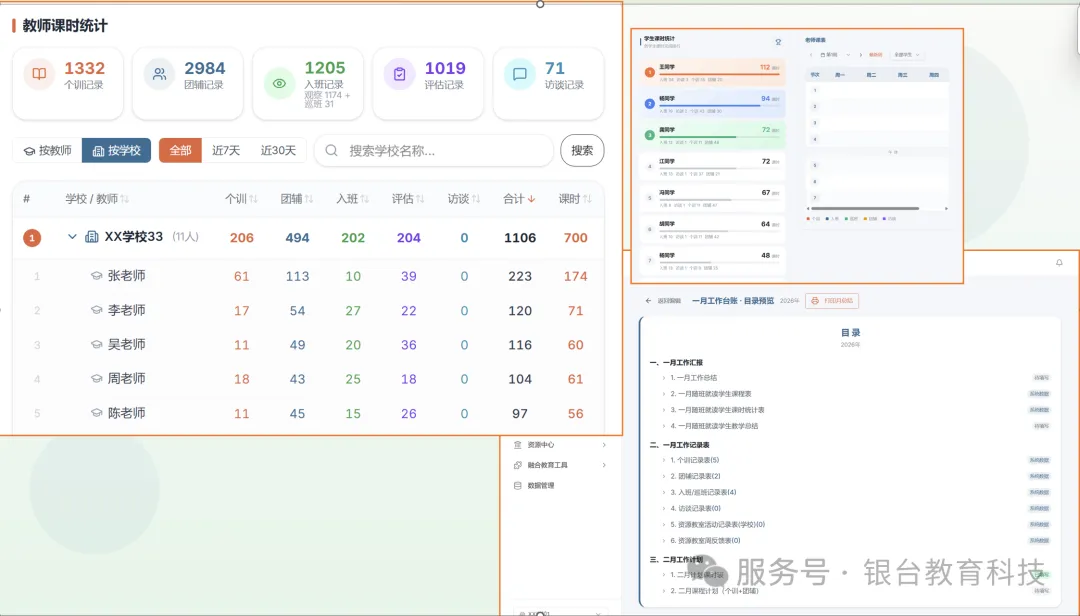Open the 全部学生 dropdown in the timetable panel

click(x=906, y=54)
